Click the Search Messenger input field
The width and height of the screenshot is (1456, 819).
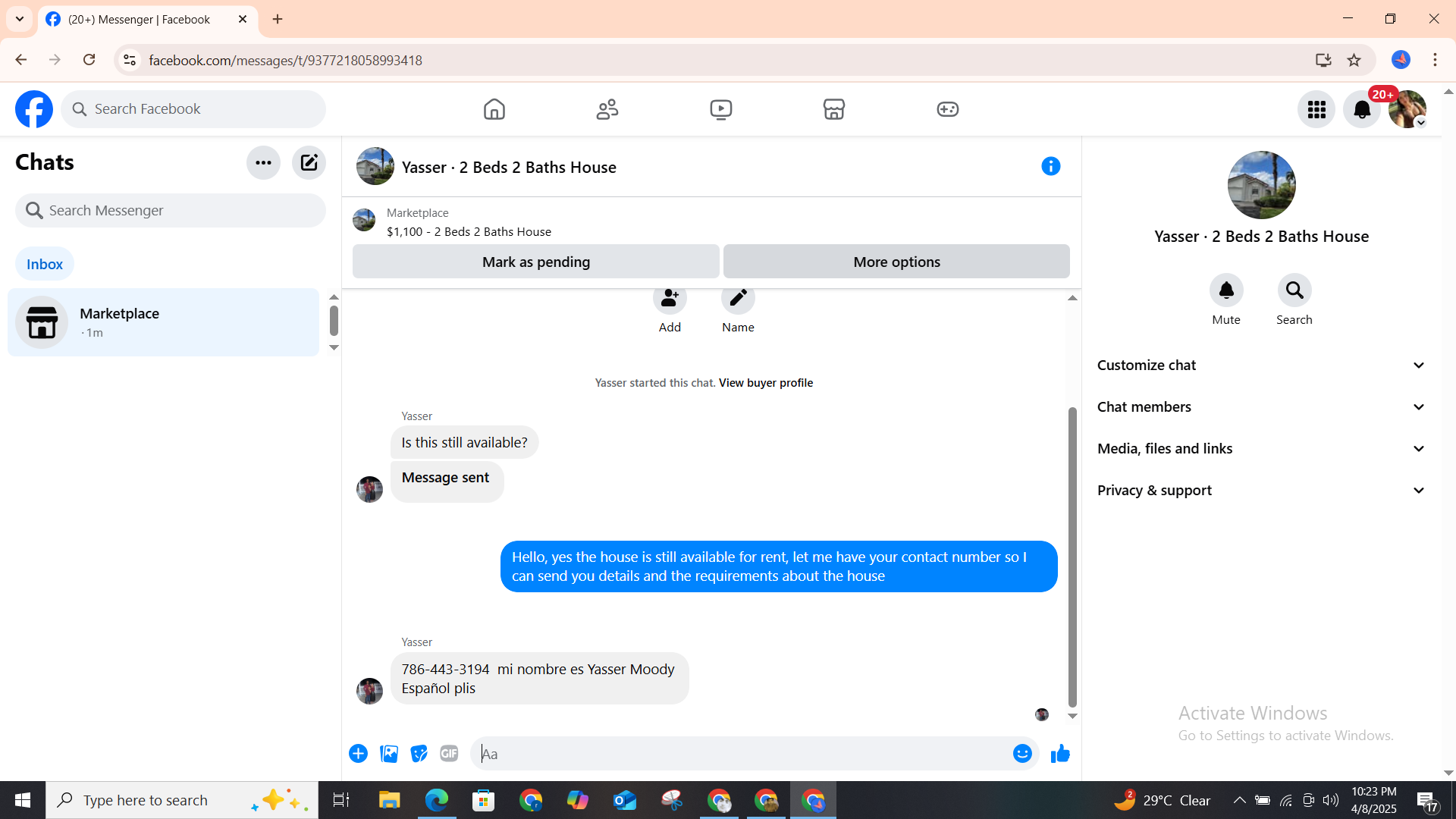(171, 211)
